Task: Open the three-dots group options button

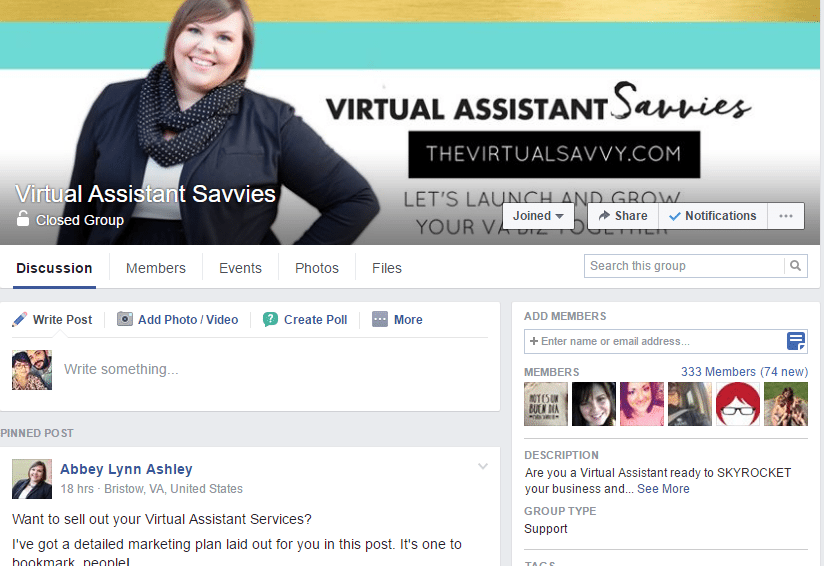Action: tap(786, 216)
